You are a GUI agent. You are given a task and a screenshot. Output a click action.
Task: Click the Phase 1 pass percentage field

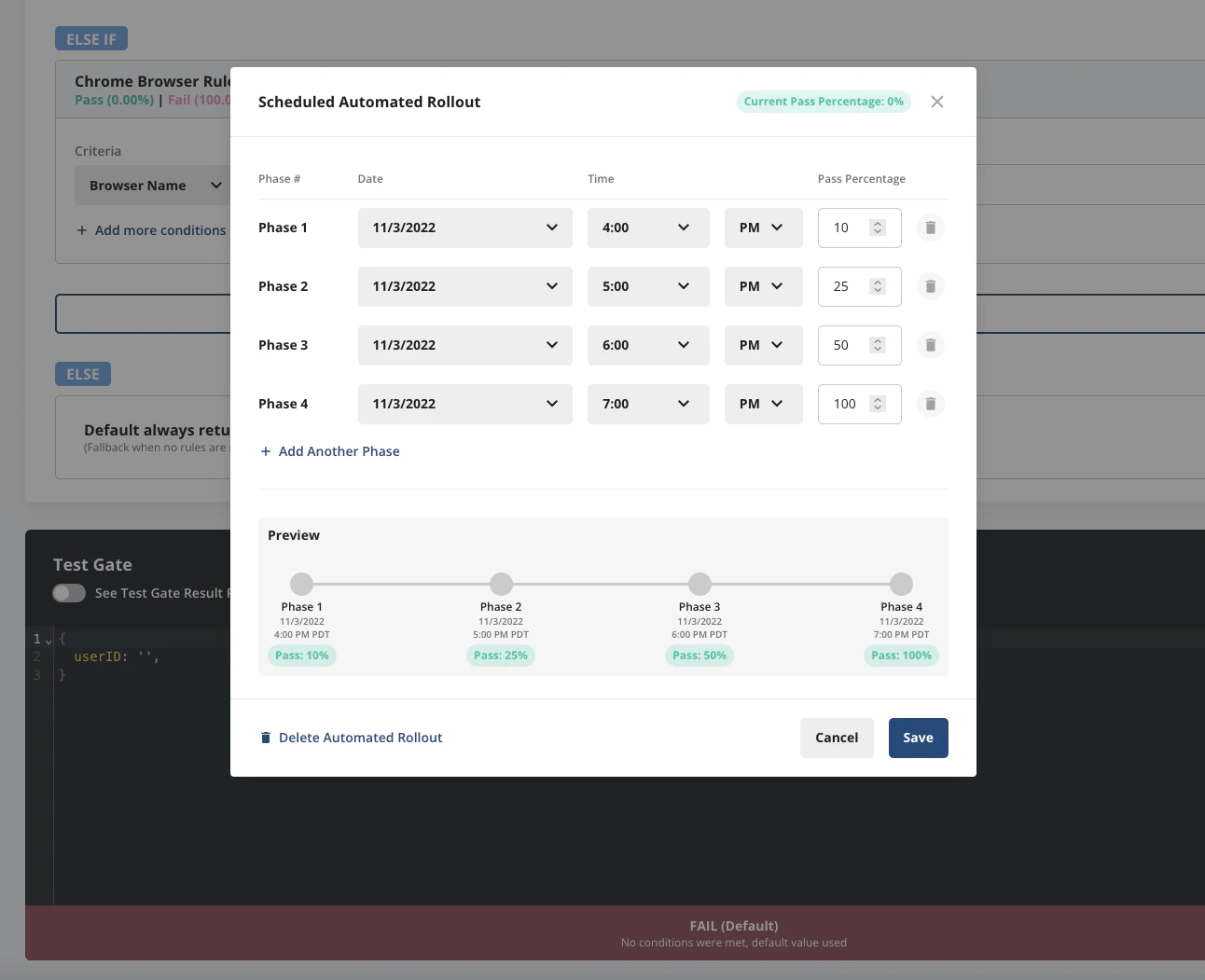859,228
